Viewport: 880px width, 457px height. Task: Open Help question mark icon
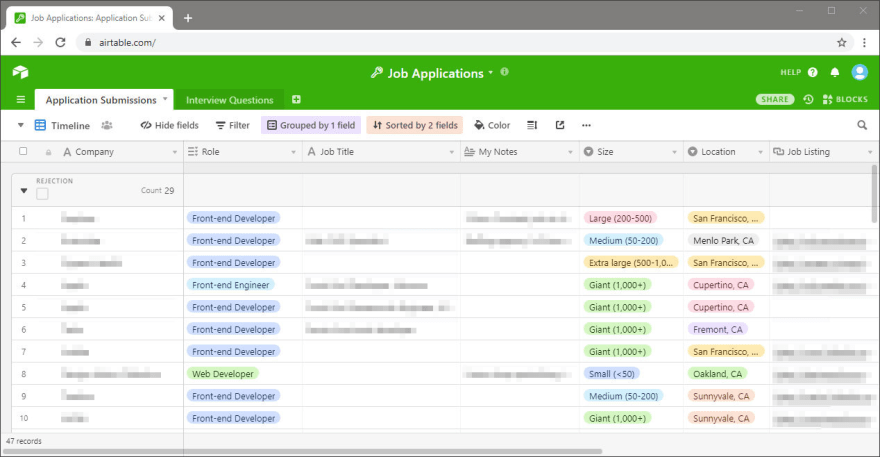tap(813, 72)
